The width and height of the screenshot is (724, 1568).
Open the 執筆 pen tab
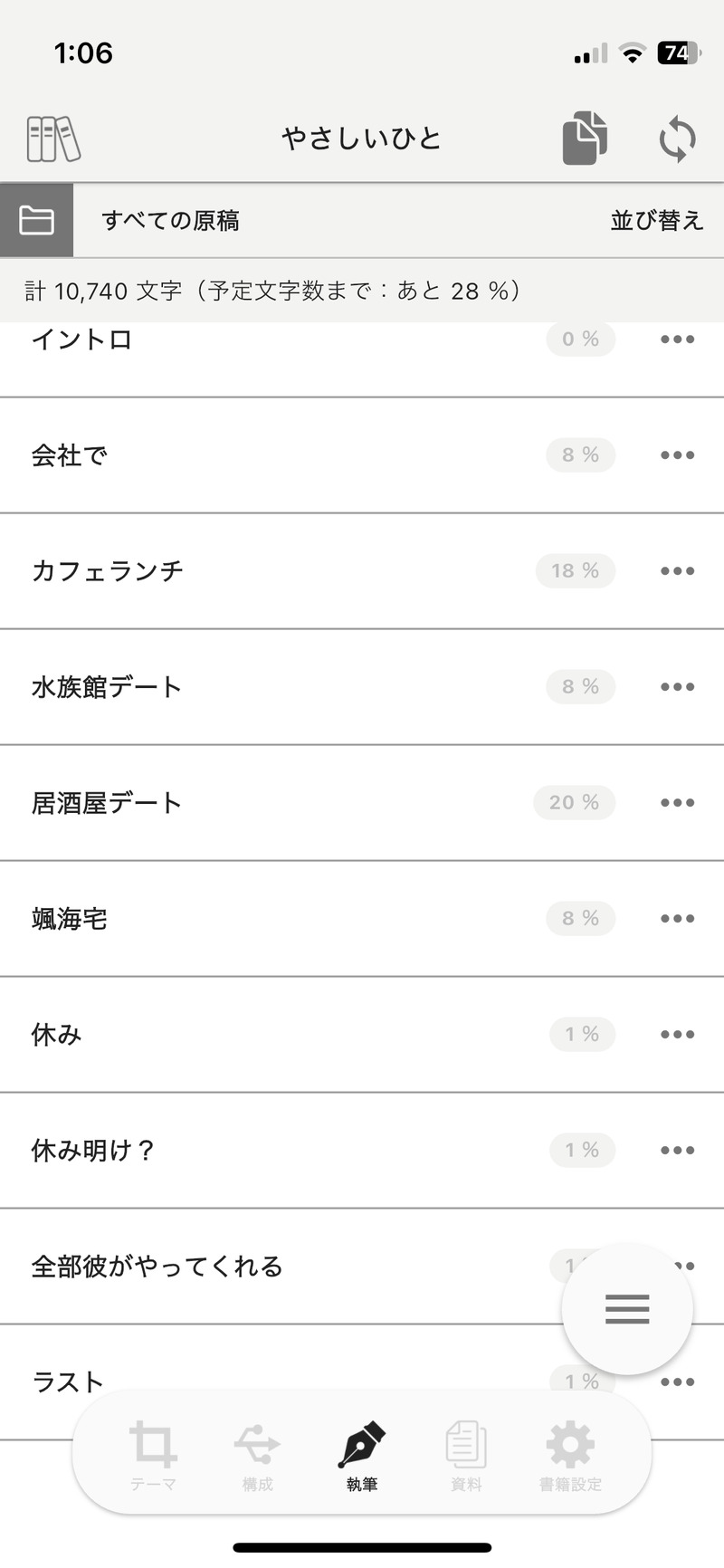362,1455
